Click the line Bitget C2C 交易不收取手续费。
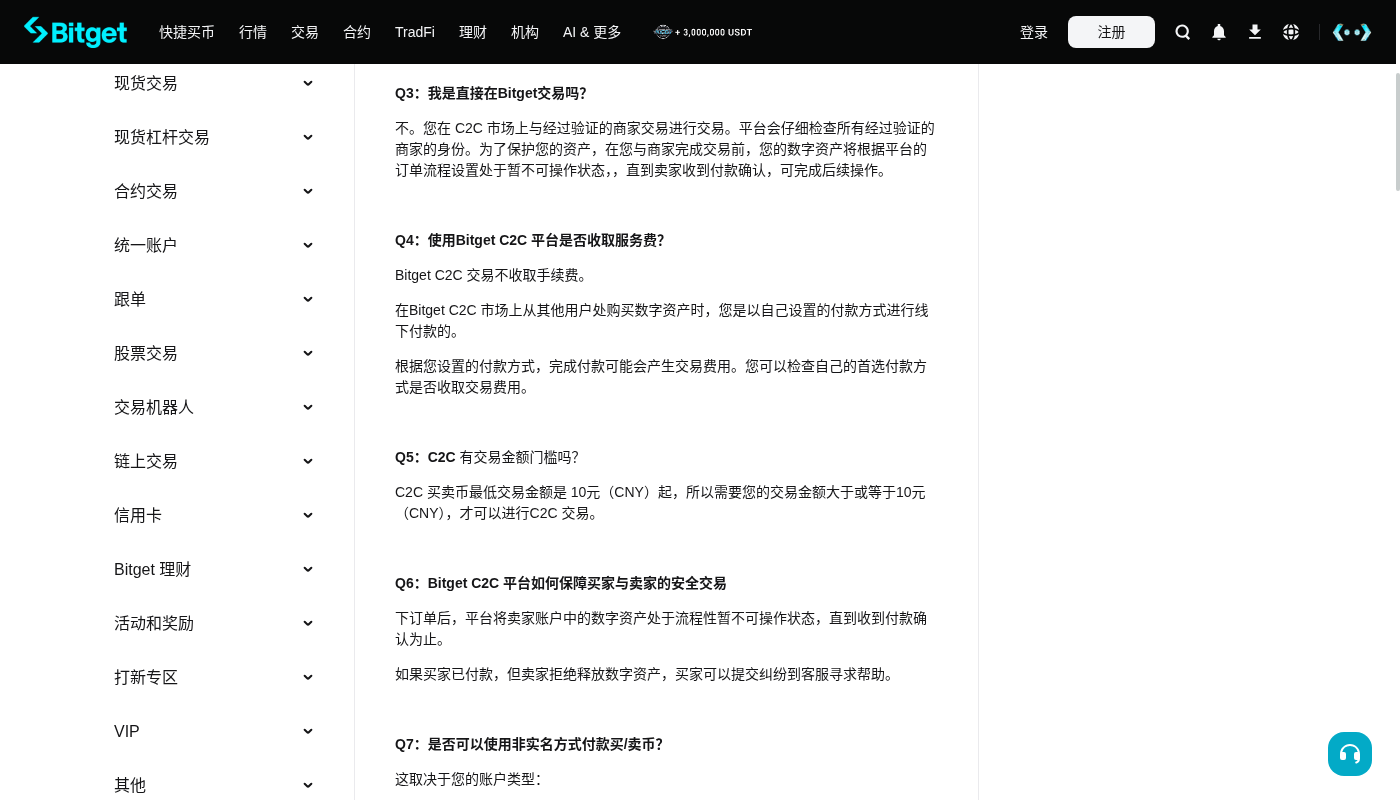Viewport: 1400px width, 800px height. point(492,275)
